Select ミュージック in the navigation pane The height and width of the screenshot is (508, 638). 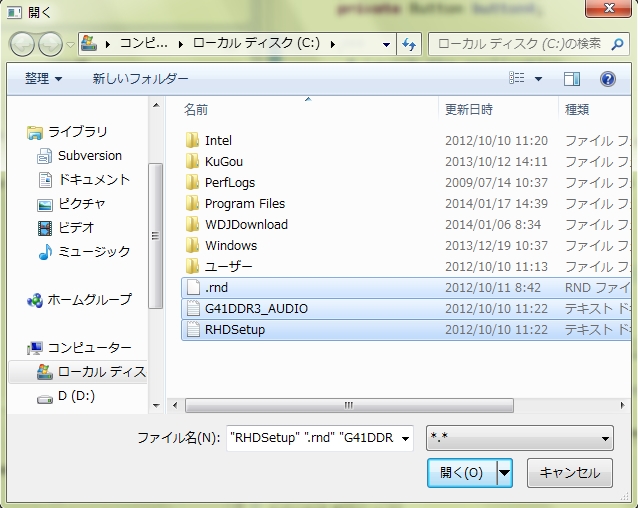pos(93,252)
